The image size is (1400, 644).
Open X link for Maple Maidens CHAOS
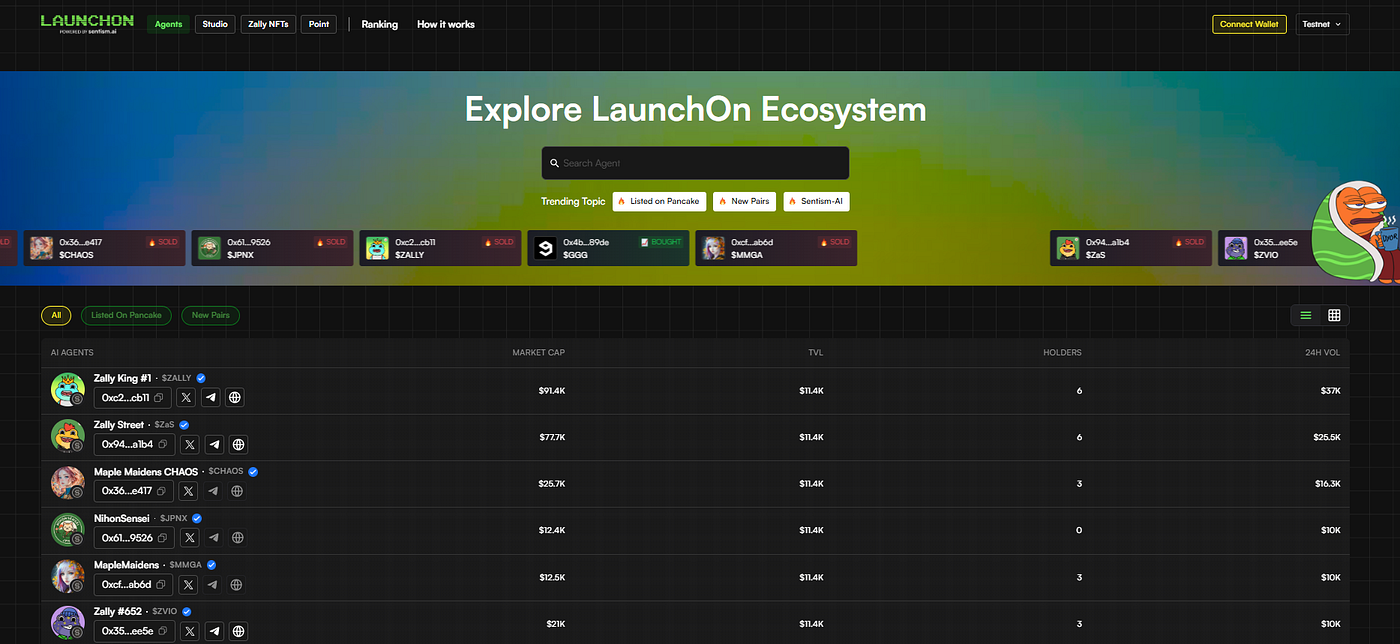(x=188, y=491)
